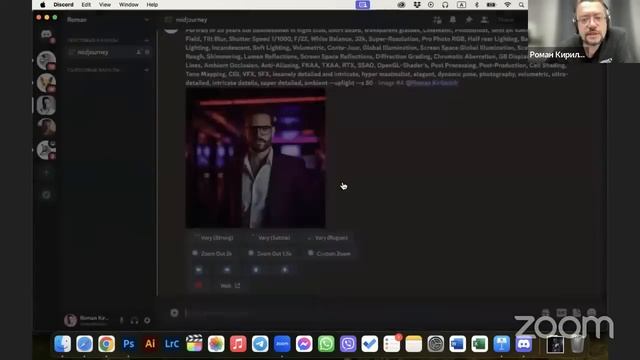640x360 pixels.
Task: Click the attach file plus button
Action: pos(174,313)
